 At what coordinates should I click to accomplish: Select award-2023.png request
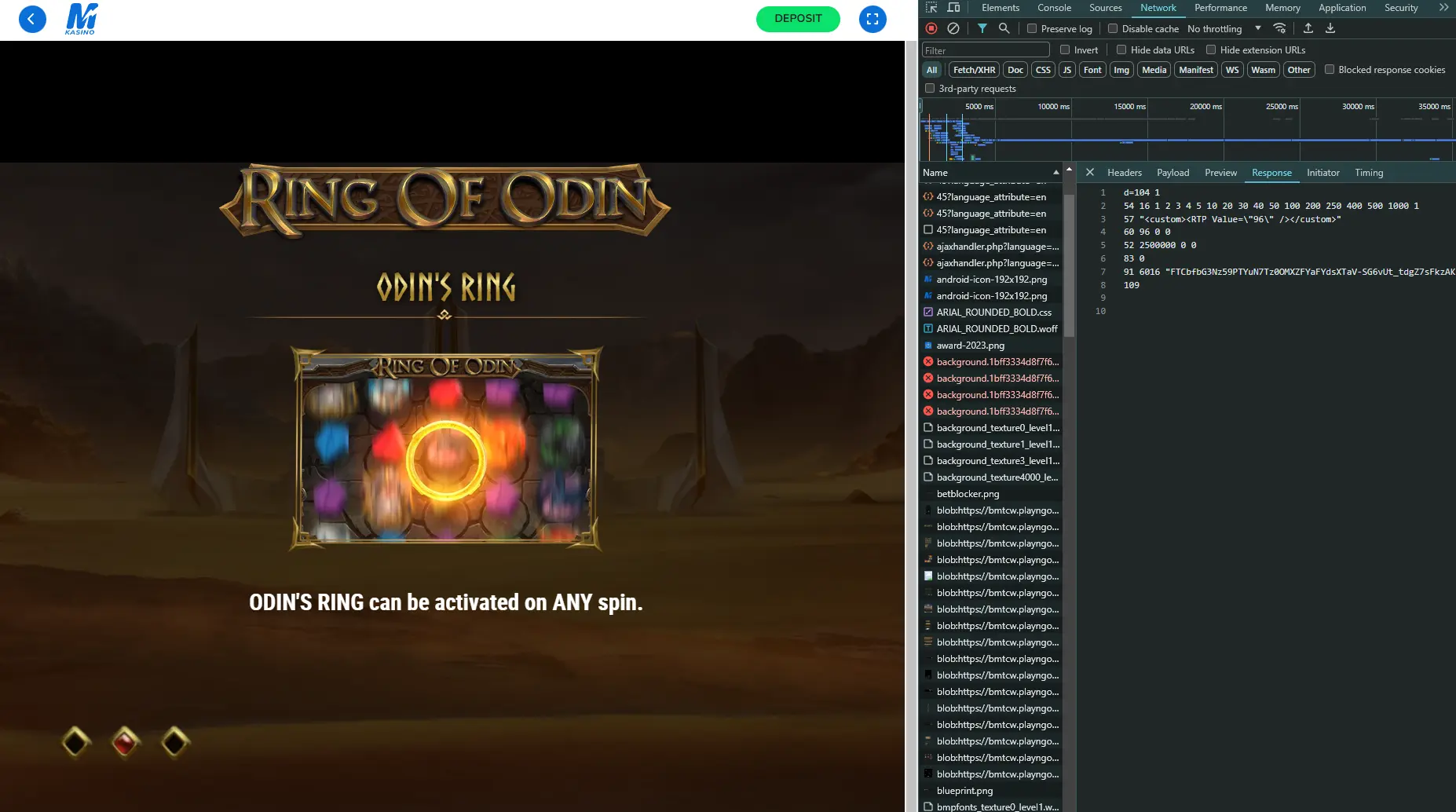point(990,346)
